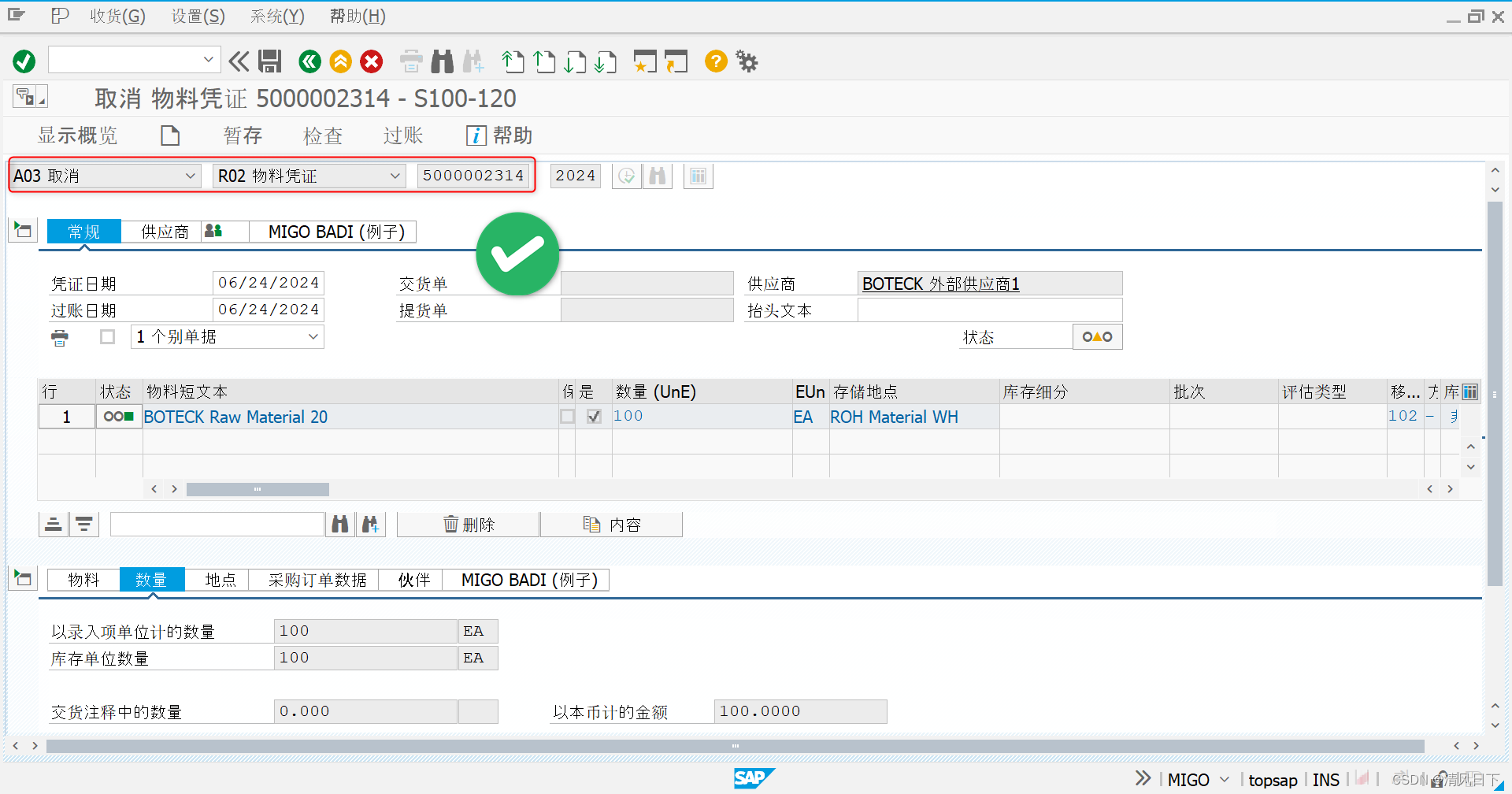Click the Print icon in toolbar

pyautogui.click(x=411, y=61)
